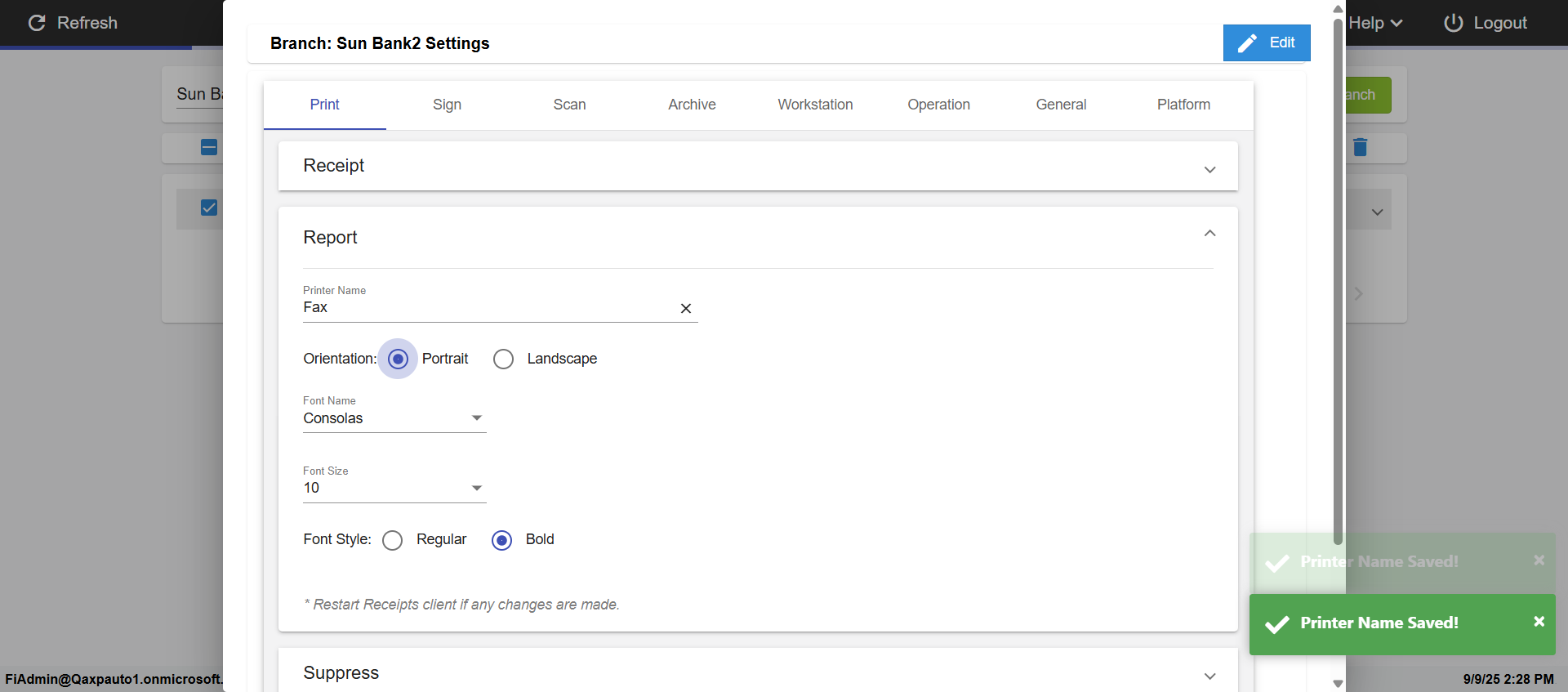Toggle the blue checked checkbox at left
This screenshot has width=1568, height=692.
pyautogui.click(x=209, y=208)
